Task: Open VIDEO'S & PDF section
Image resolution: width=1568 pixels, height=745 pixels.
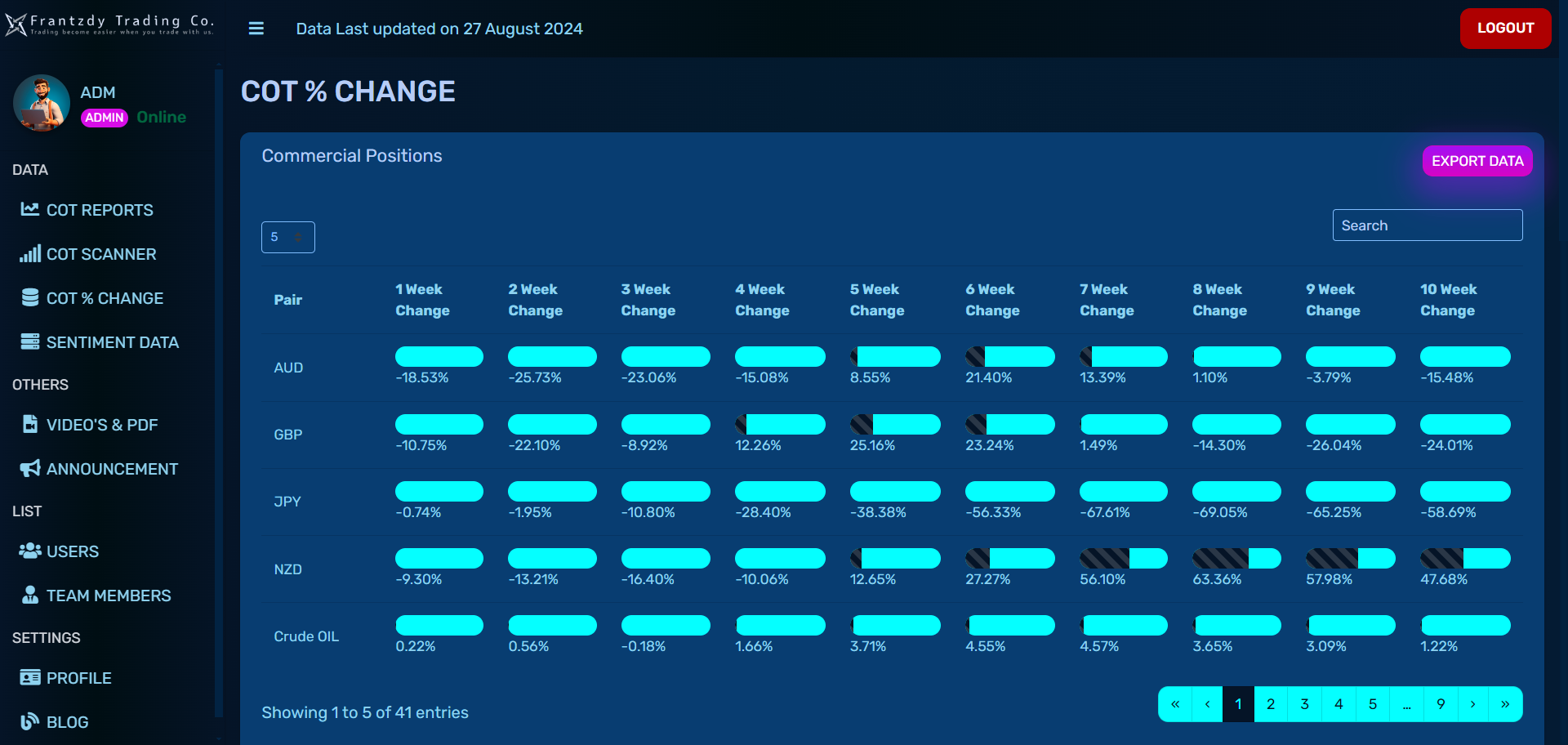Action: click(x=102, y=425)
